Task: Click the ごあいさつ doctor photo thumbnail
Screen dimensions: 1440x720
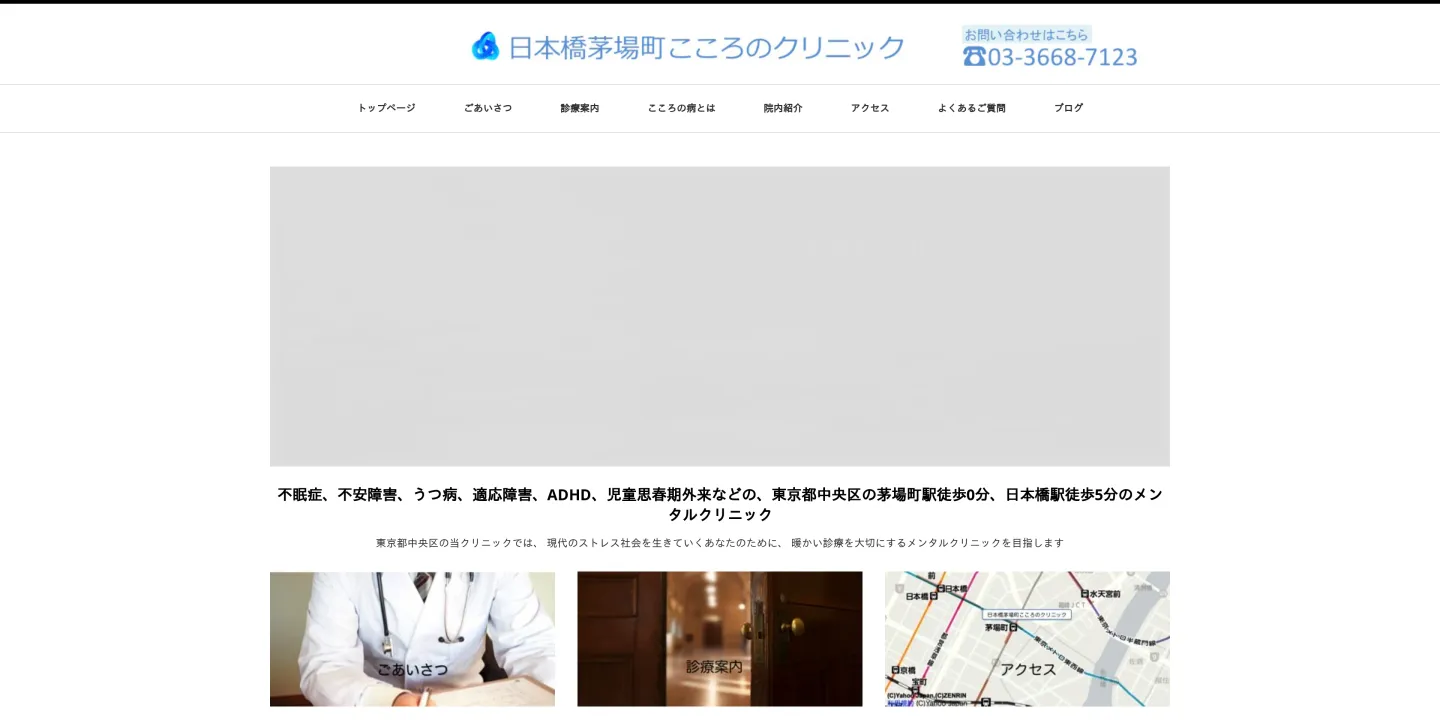Action: [412, 638]
